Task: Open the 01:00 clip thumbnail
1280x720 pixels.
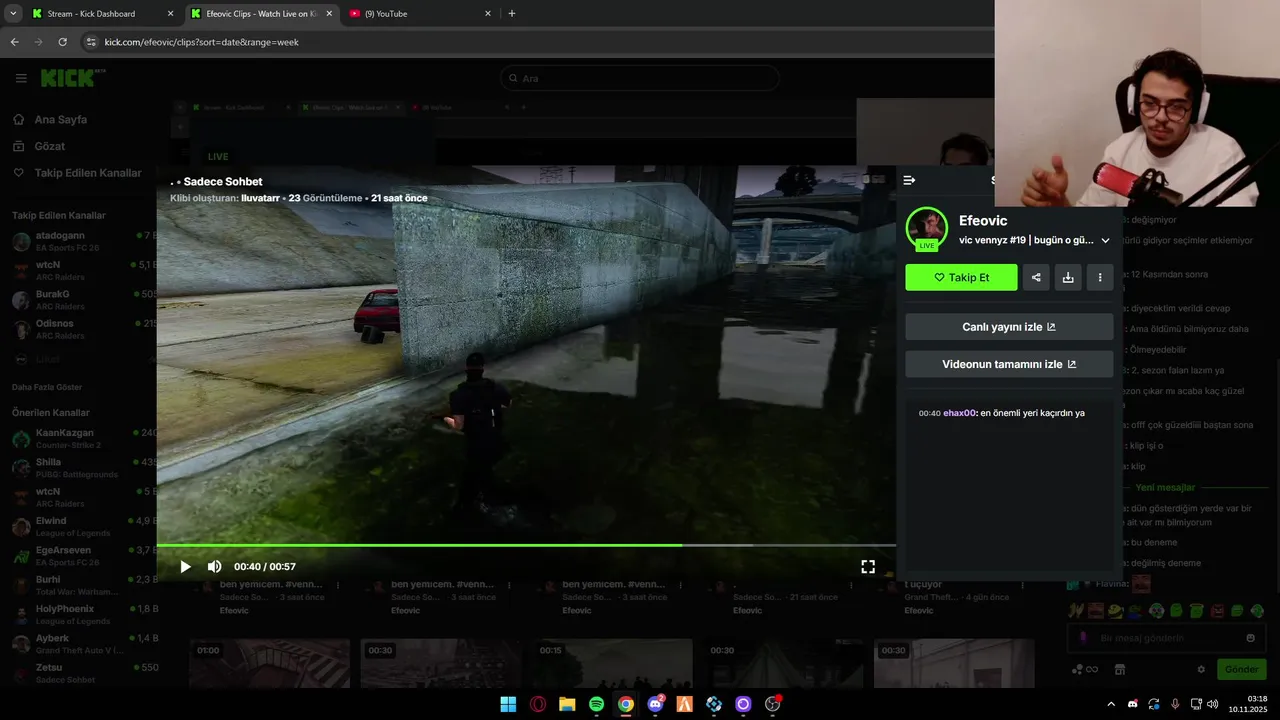Action: click(x=270, y=664)
